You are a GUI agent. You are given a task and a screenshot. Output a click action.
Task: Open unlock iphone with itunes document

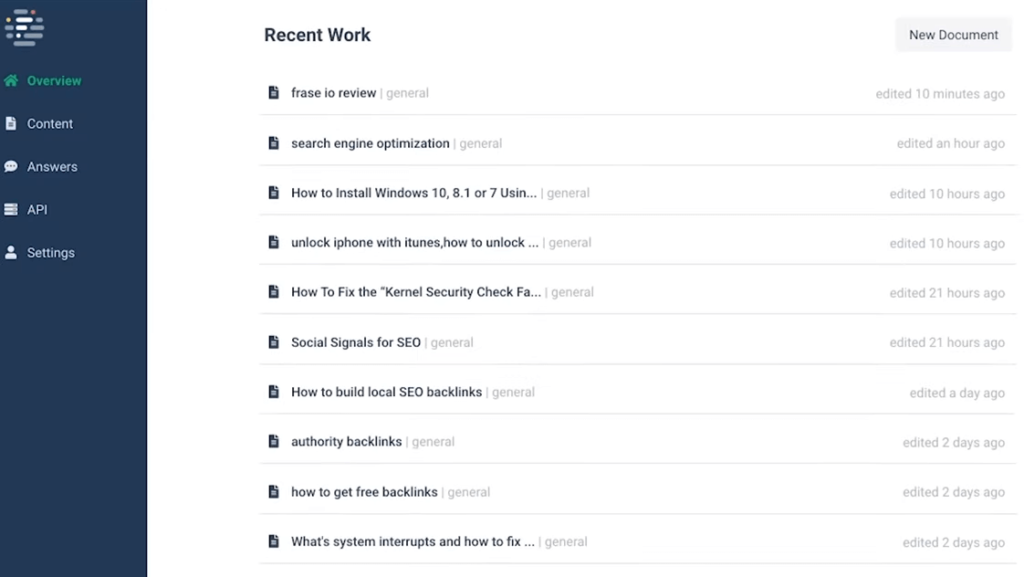pos(415,242)
